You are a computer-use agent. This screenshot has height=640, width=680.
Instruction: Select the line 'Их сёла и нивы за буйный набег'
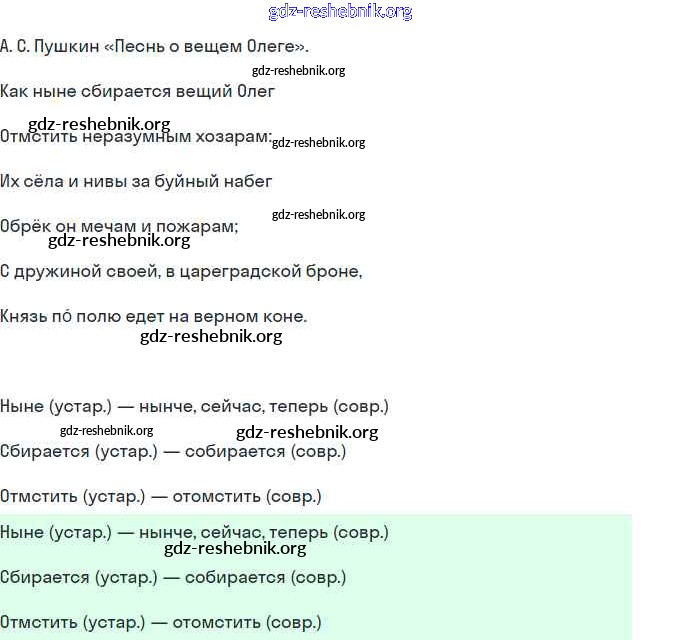tap(136, 181)
